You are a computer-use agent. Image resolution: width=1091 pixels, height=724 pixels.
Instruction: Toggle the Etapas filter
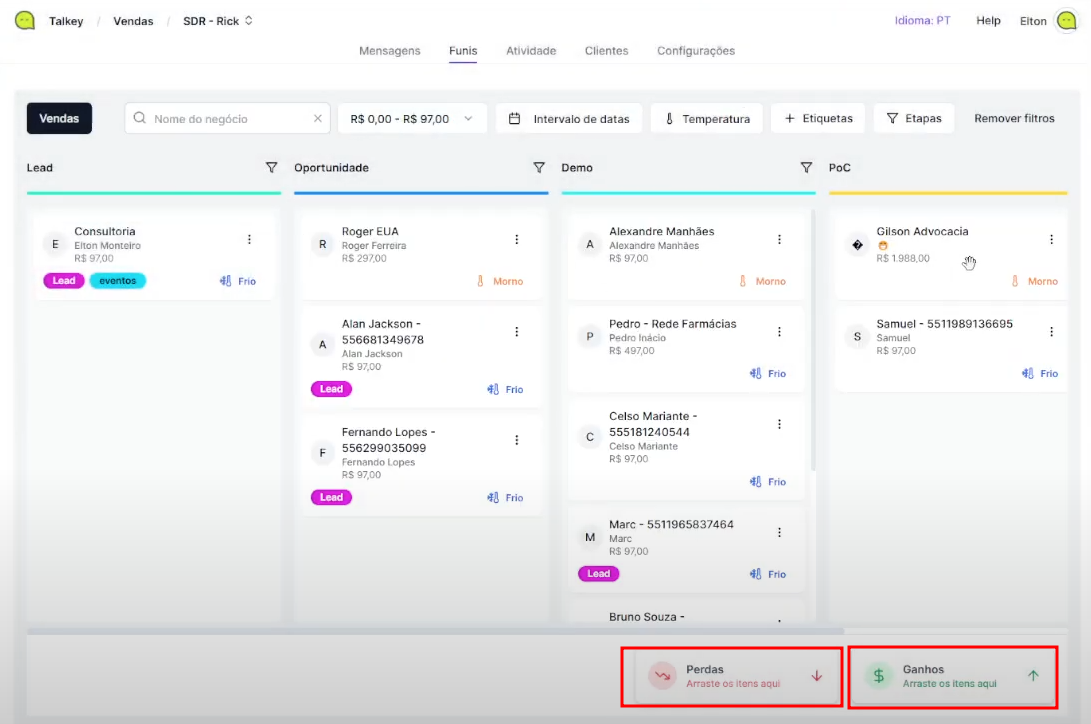click(x=914, y=118)
